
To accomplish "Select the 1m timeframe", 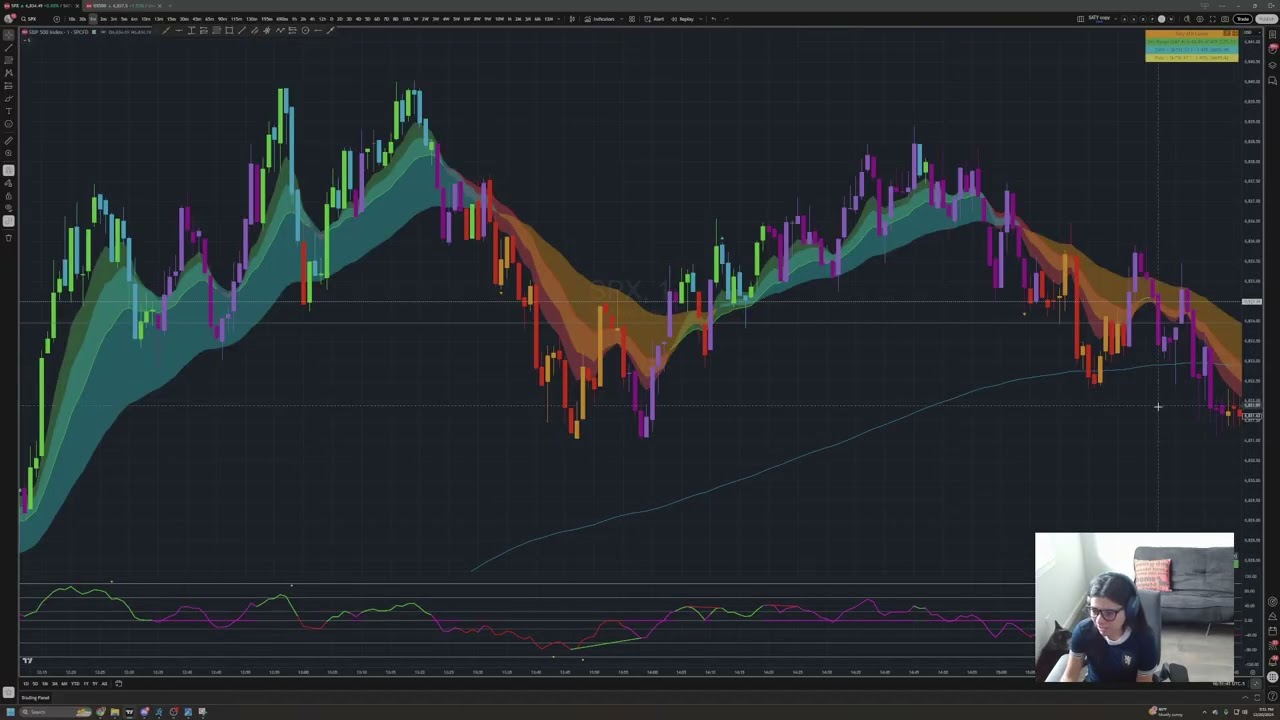I will [93, 19].
